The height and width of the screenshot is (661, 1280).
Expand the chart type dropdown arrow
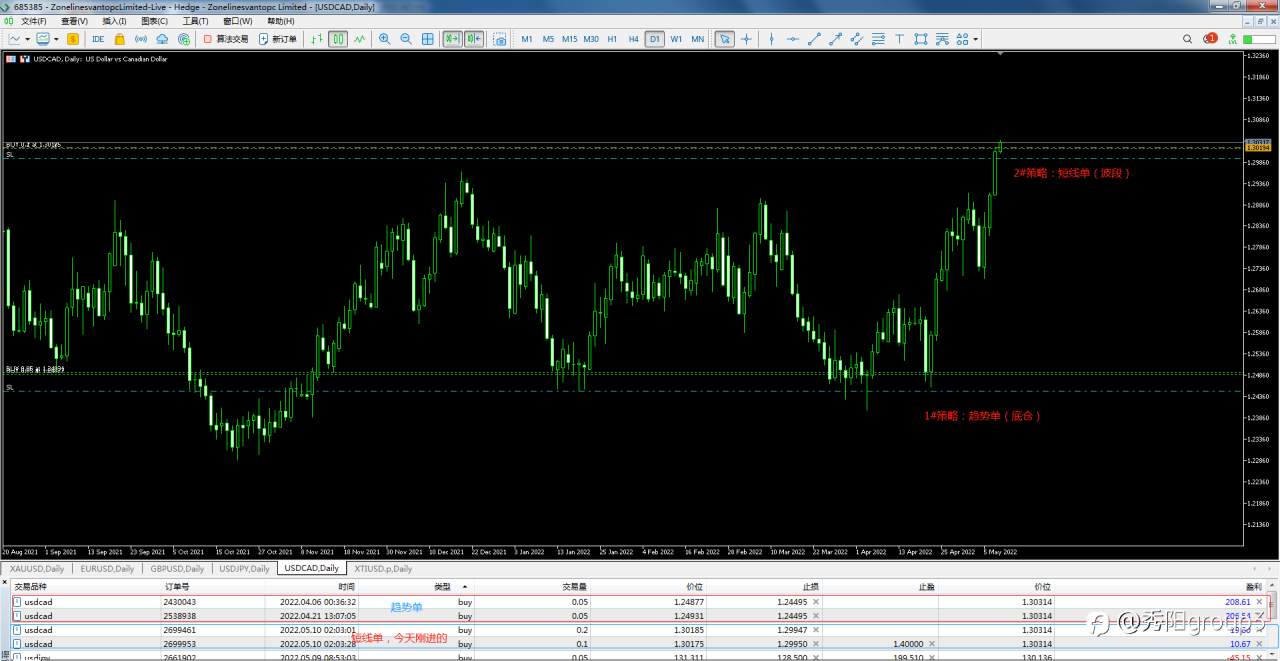(27, 39)
